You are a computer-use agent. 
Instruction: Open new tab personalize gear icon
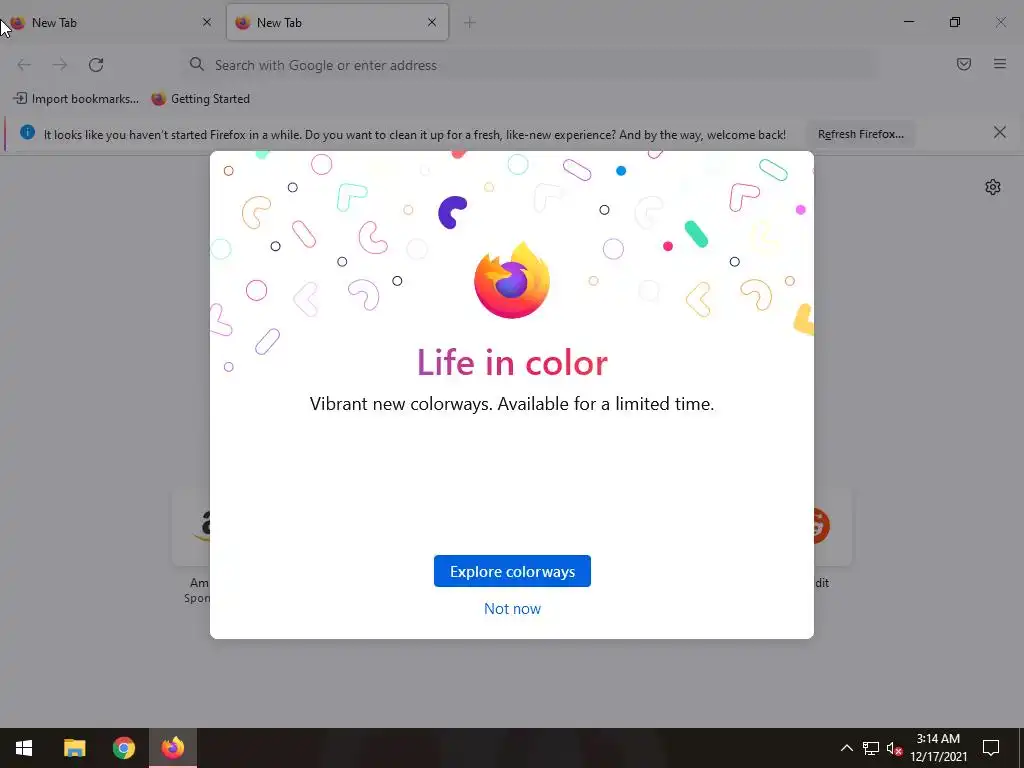tap(993, 187)
